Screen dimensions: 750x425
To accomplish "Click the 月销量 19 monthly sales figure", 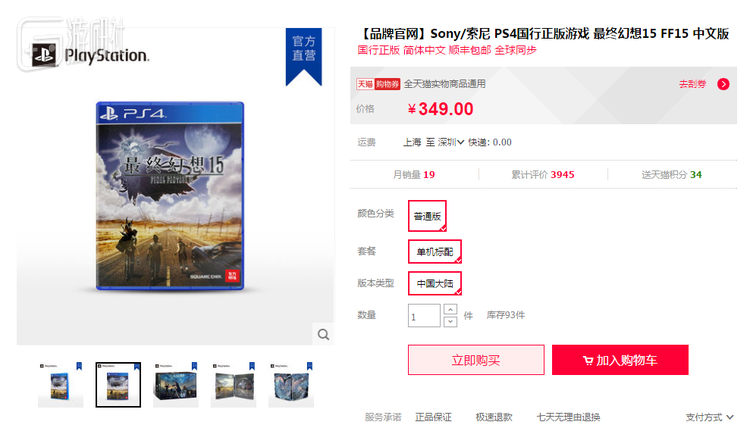I will point(414,174).
